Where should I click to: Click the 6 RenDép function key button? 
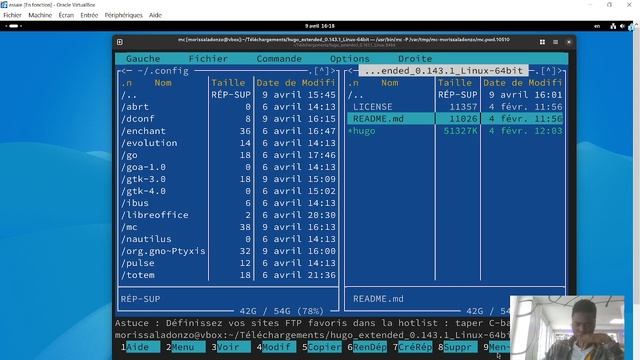pos(367,347)
